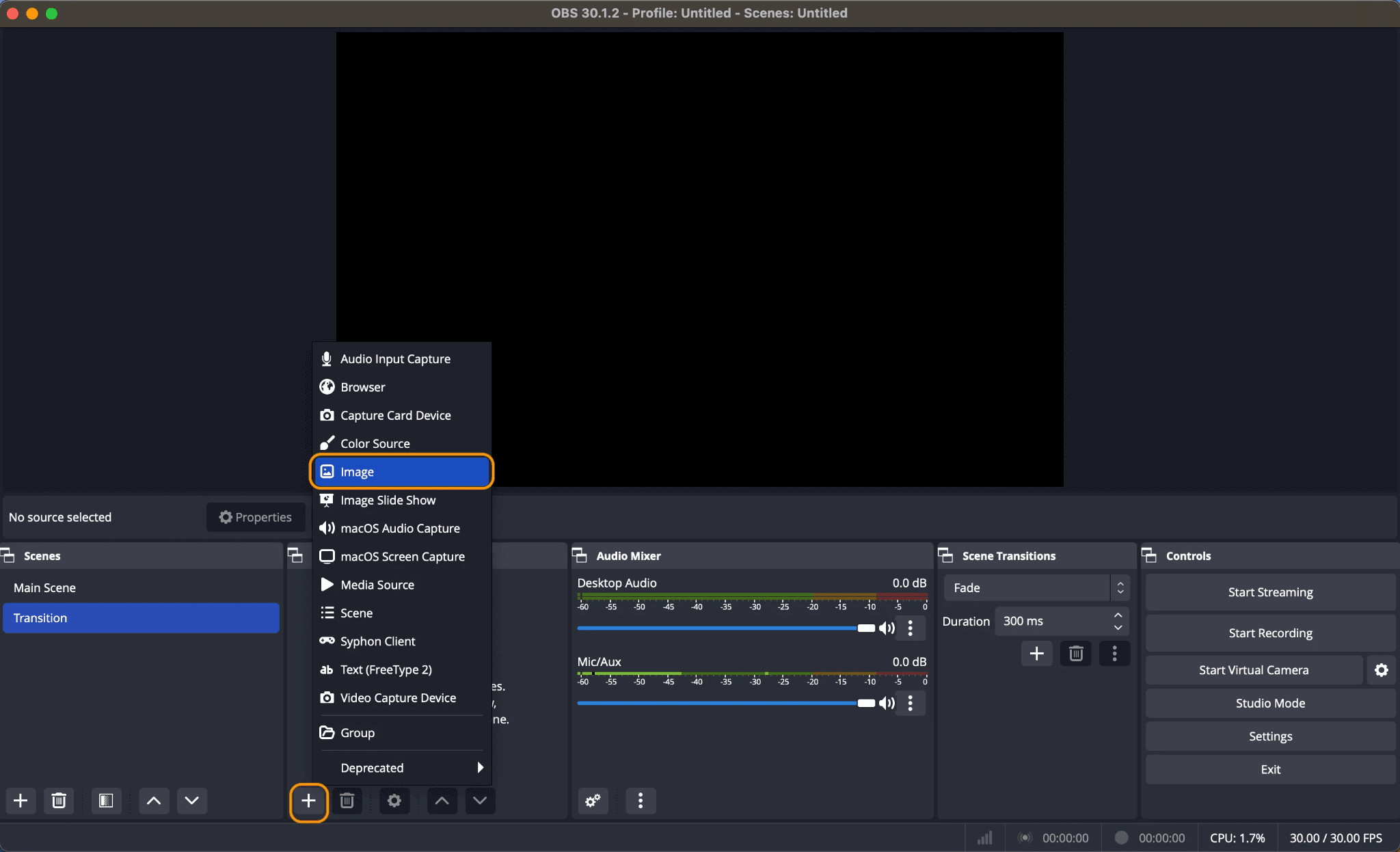Open transition properties three-dot menu
The height and width of the screenshot is (852, 1400).
click(x=1115, y=654)
